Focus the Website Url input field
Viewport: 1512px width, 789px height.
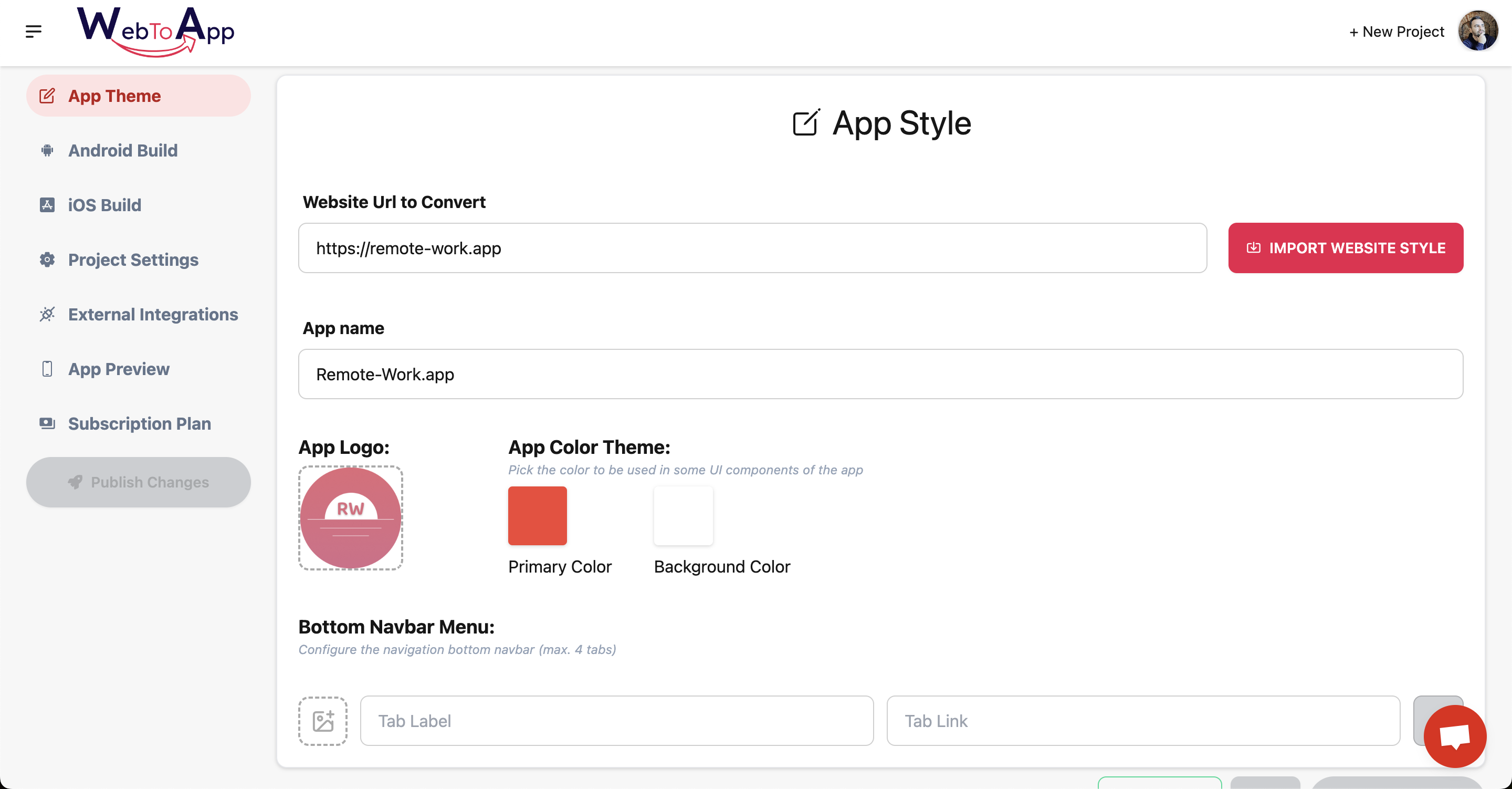click(x=752, y=248)
